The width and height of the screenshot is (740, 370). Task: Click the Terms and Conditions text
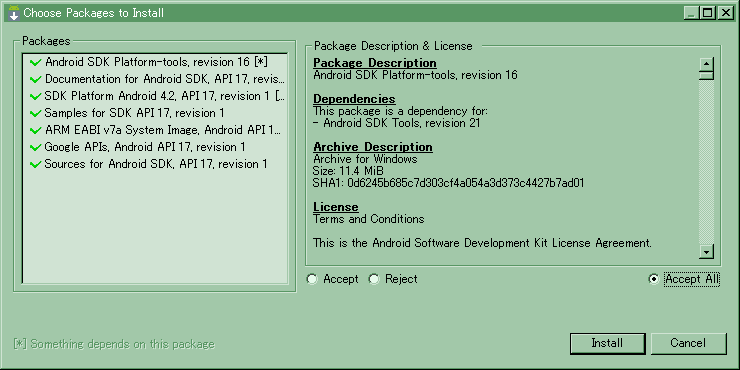tap(369, 219)
